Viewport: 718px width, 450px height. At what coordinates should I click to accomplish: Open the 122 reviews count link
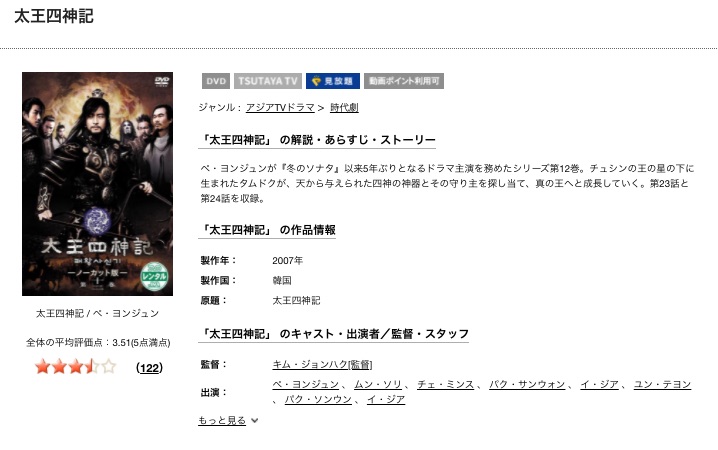149,368
